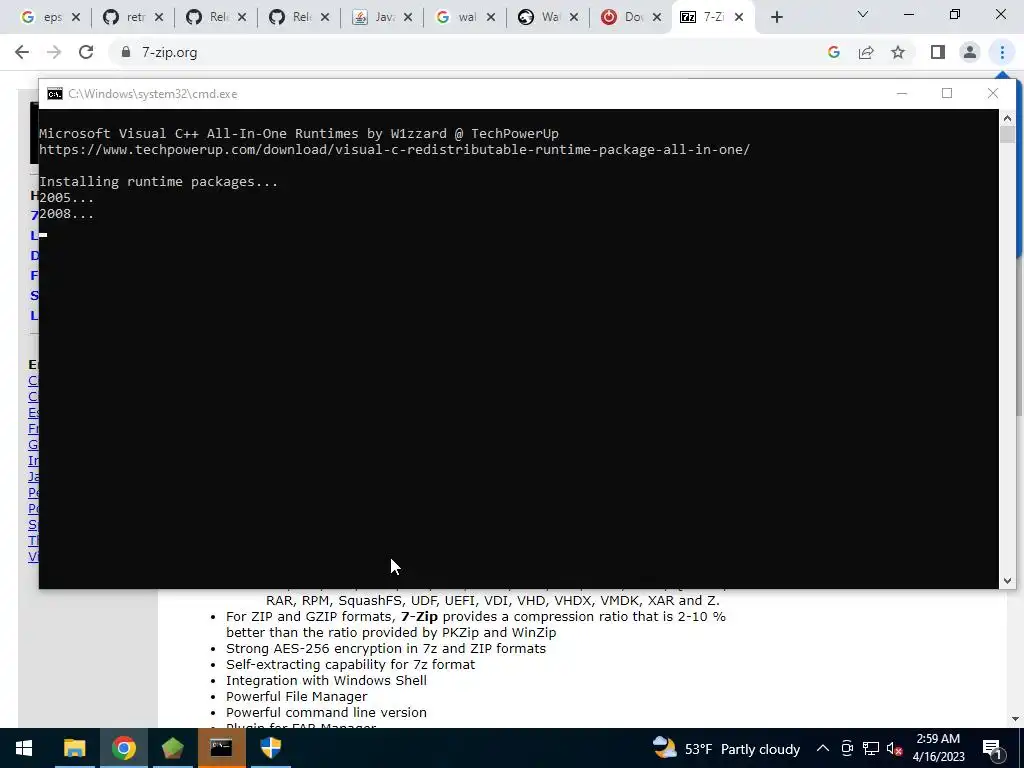This screenshot has width=1024, height=768.
Task: Share this page via the share icon
Action: 866,52
